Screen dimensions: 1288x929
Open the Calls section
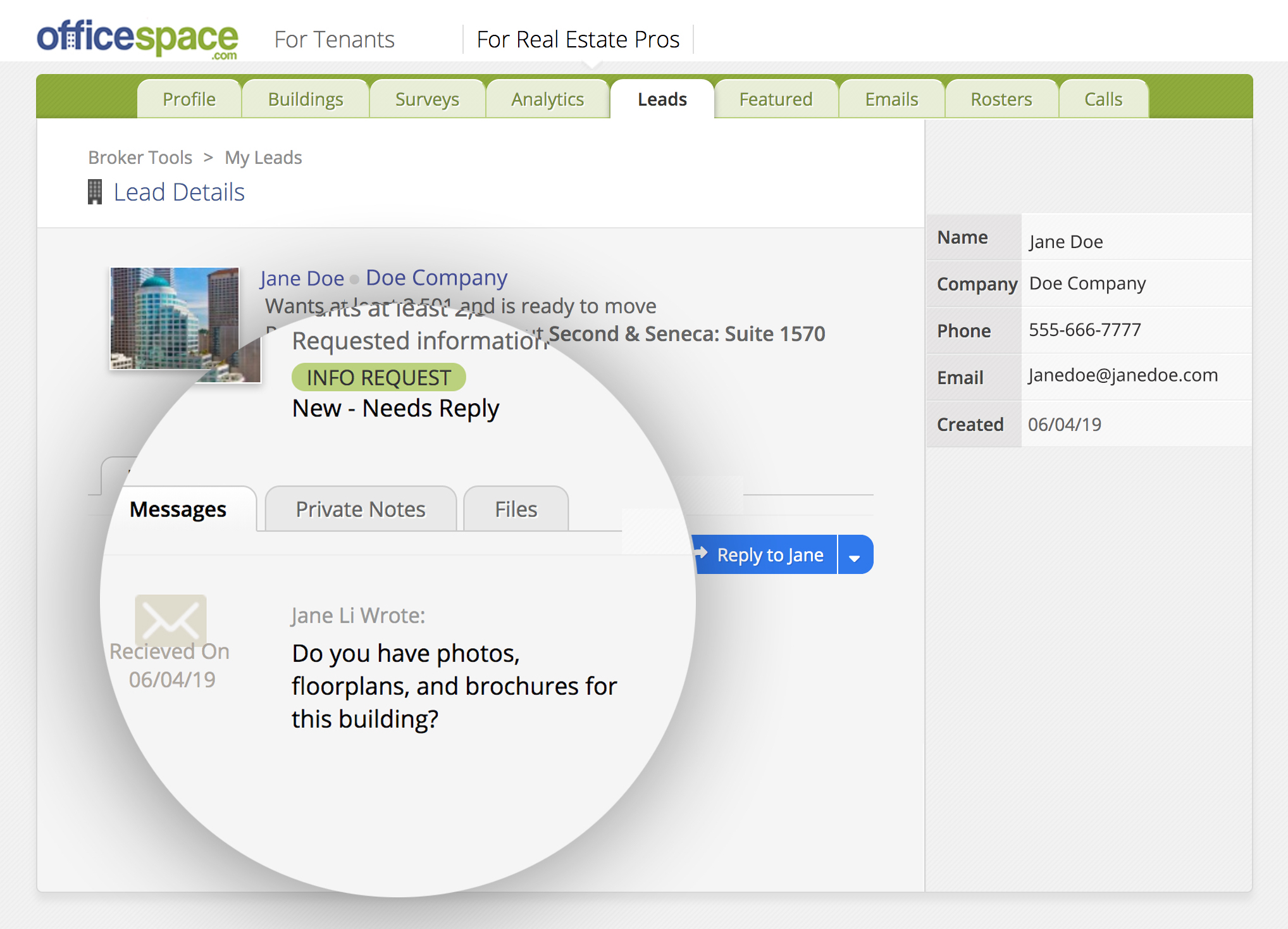1103,99
